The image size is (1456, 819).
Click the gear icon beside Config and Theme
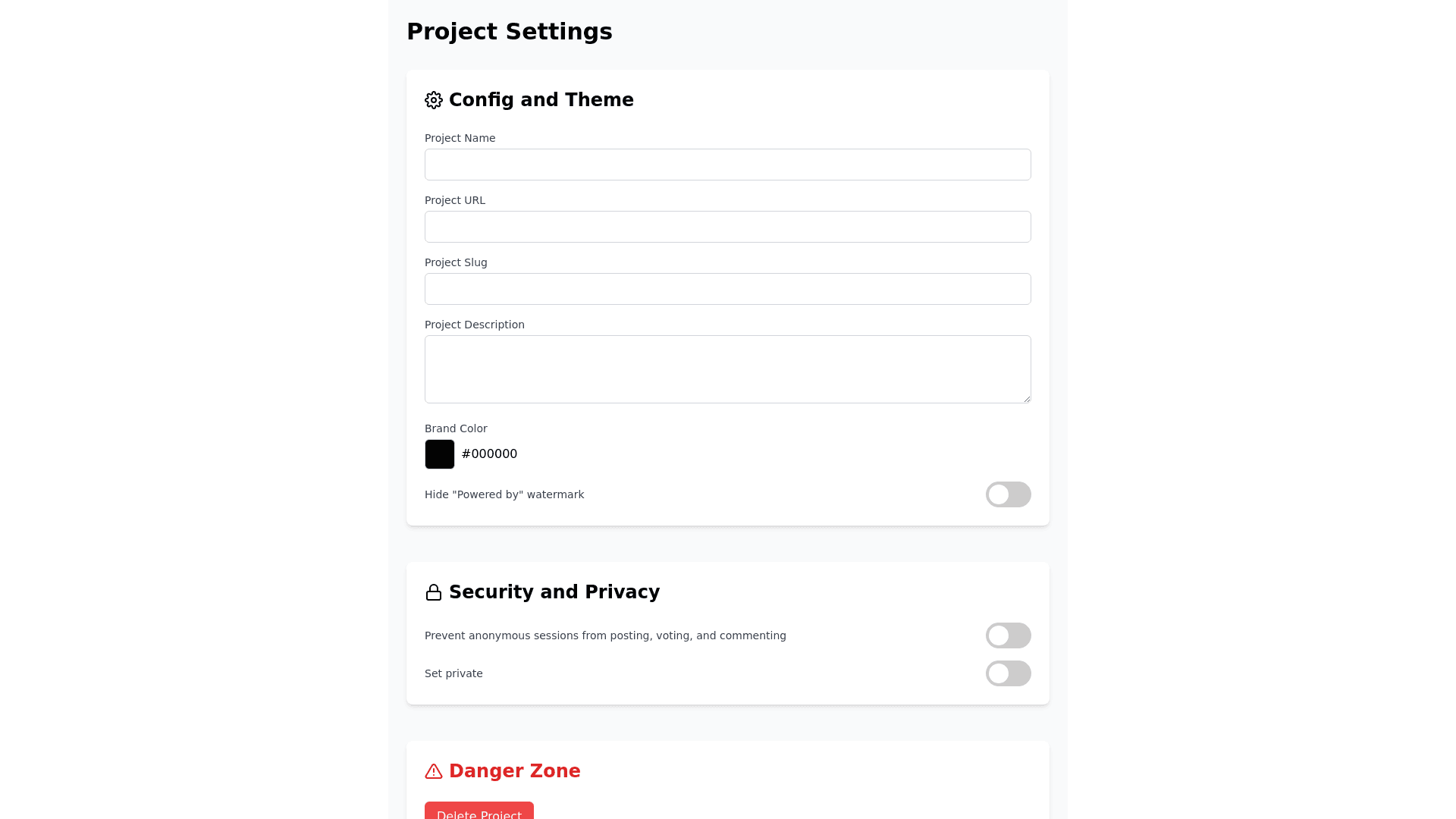click(x=434, y=100)
